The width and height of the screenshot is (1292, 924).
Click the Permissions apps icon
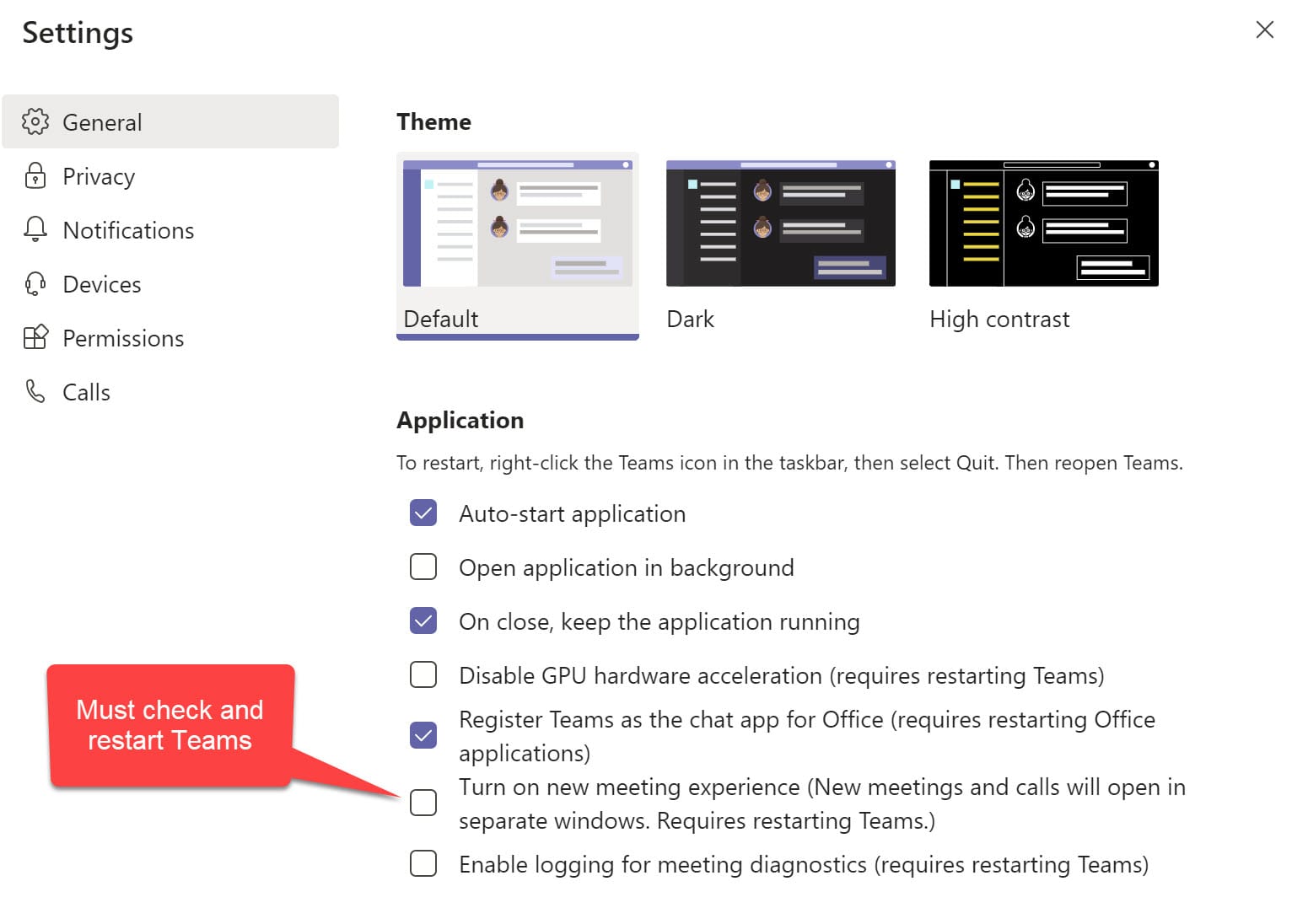pos(35,338)
